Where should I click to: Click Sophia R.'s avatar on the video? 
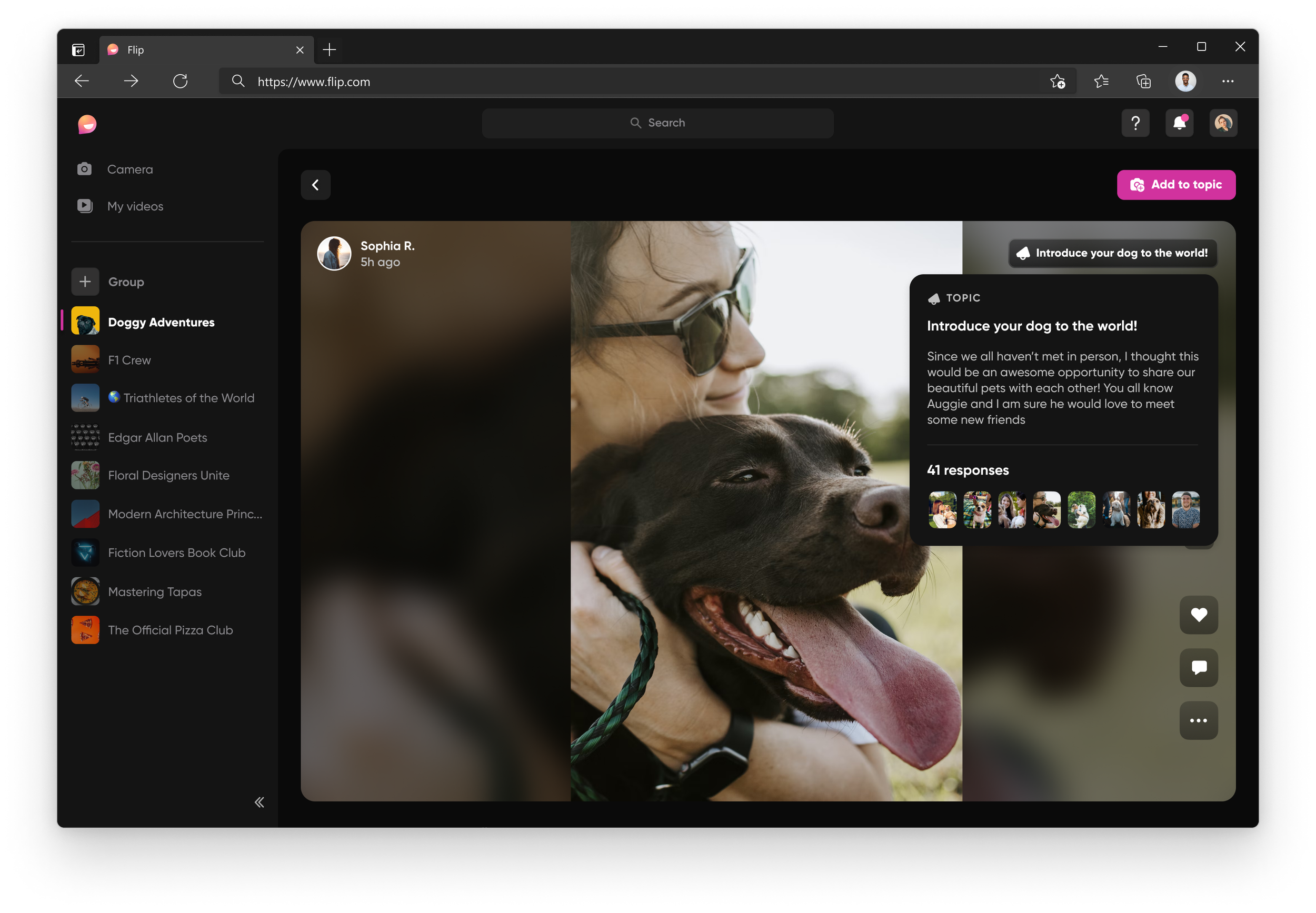pos(334,254)
